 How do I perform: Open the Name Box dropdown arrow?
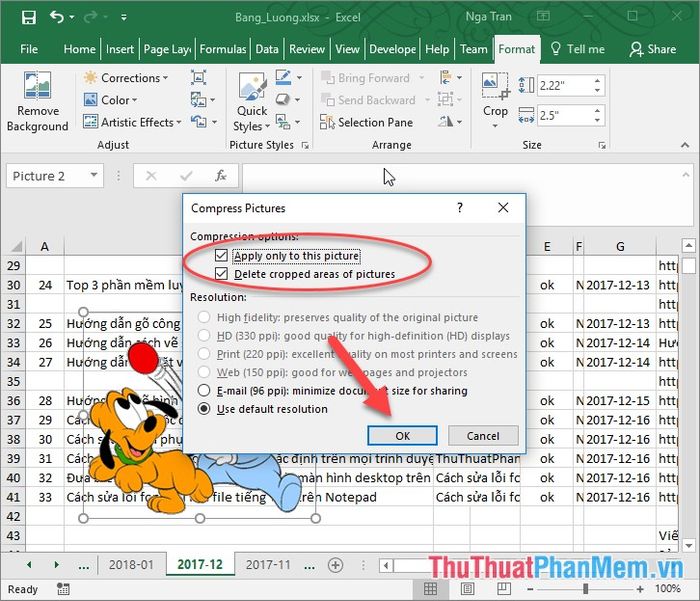point(94,176)
